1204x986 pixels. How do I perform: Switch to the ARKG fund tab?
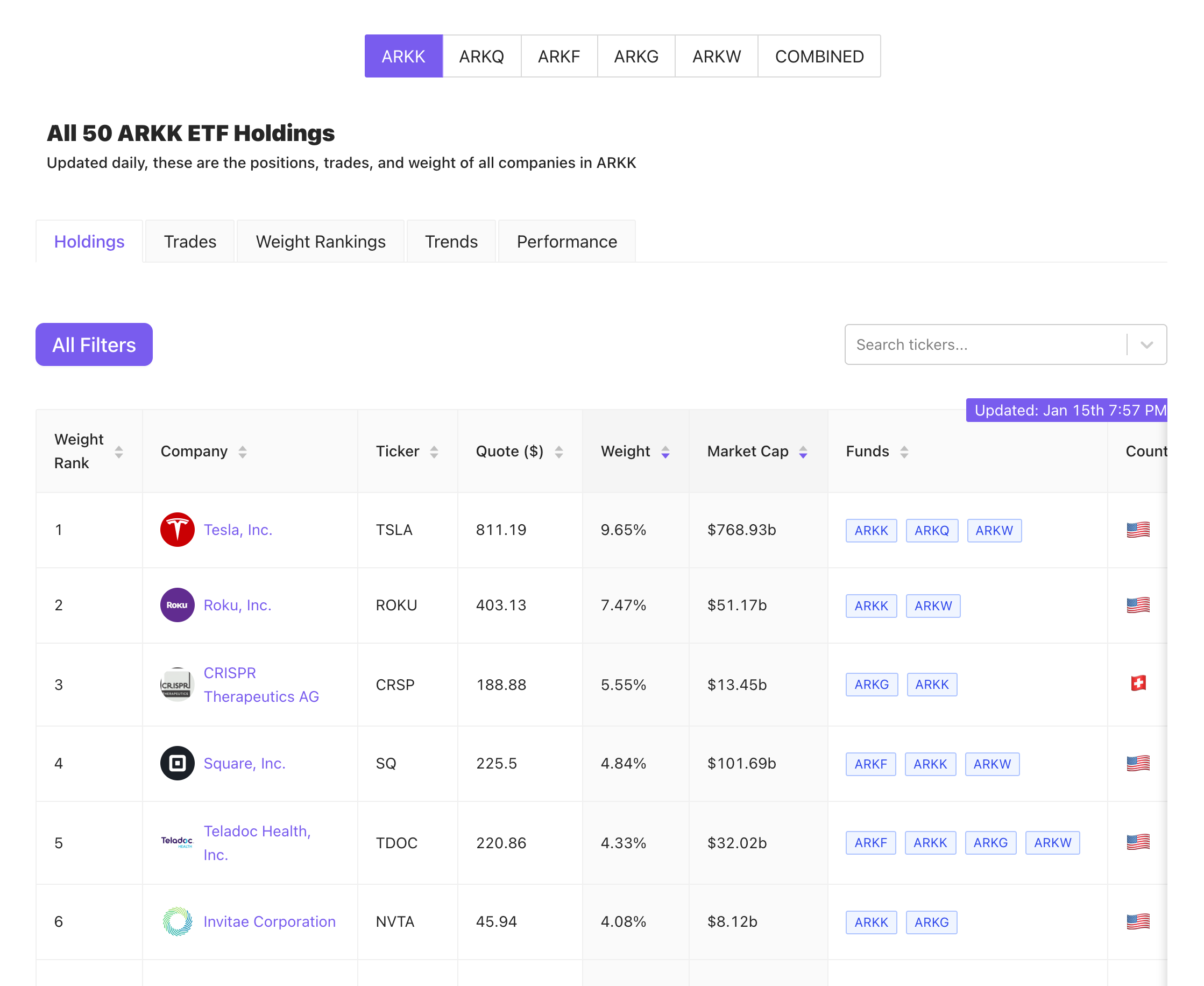click(636, 56)
